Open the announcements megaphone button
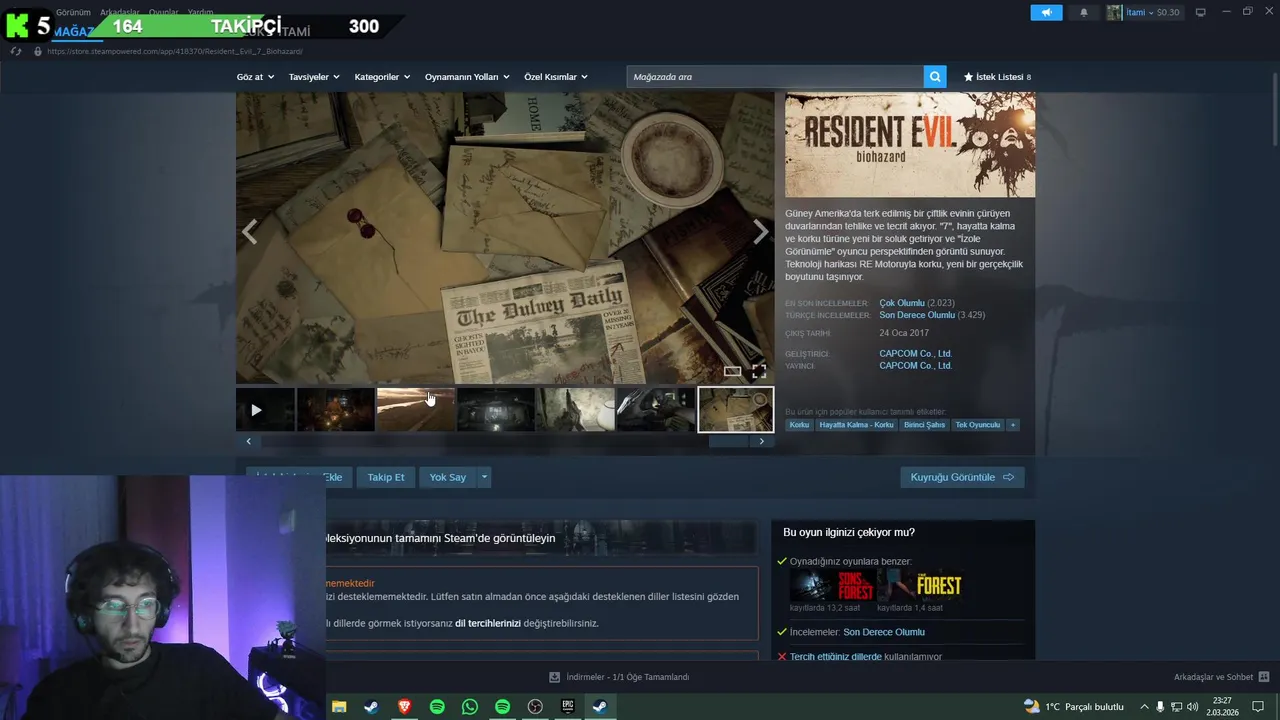 [x=1046, y=12]
